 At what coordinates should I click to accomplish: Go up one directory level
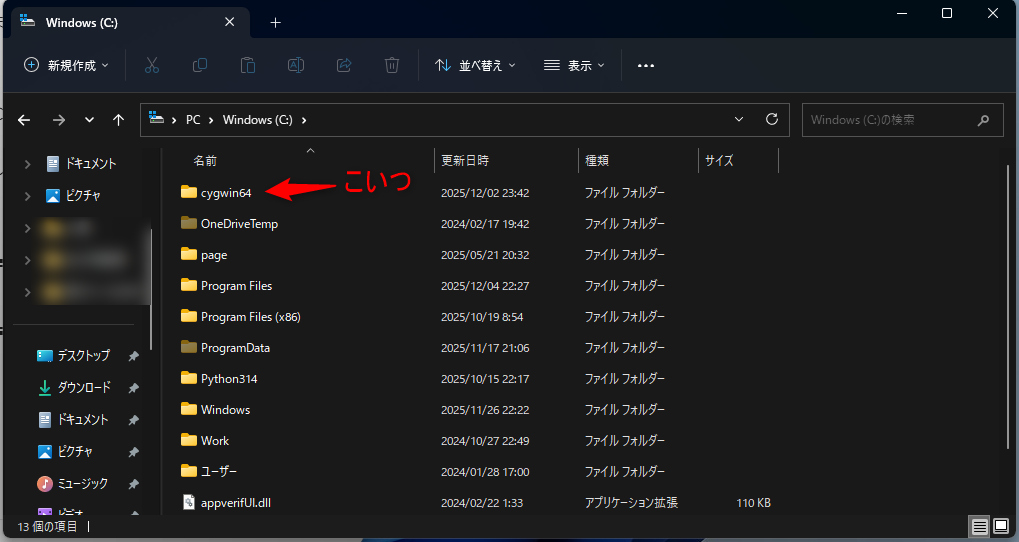pos(118,120)
